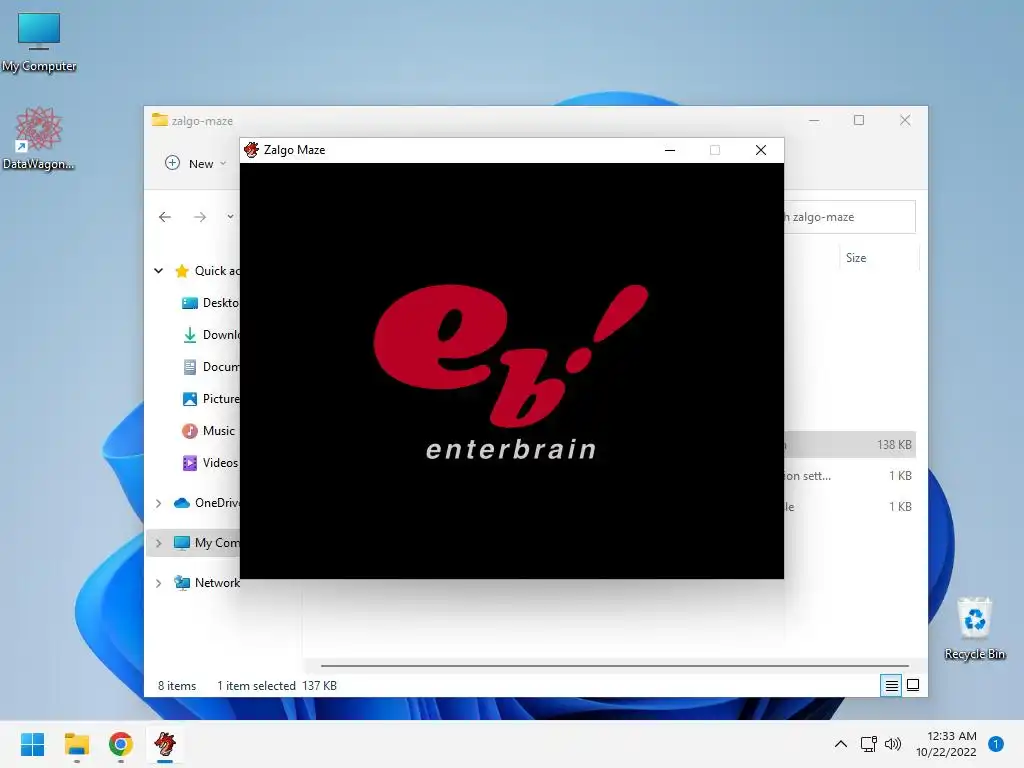This screenshot has height=768, width=1024.
Task: Open Pictures folder in the sidebar
Action: click(x=210, y=398)
